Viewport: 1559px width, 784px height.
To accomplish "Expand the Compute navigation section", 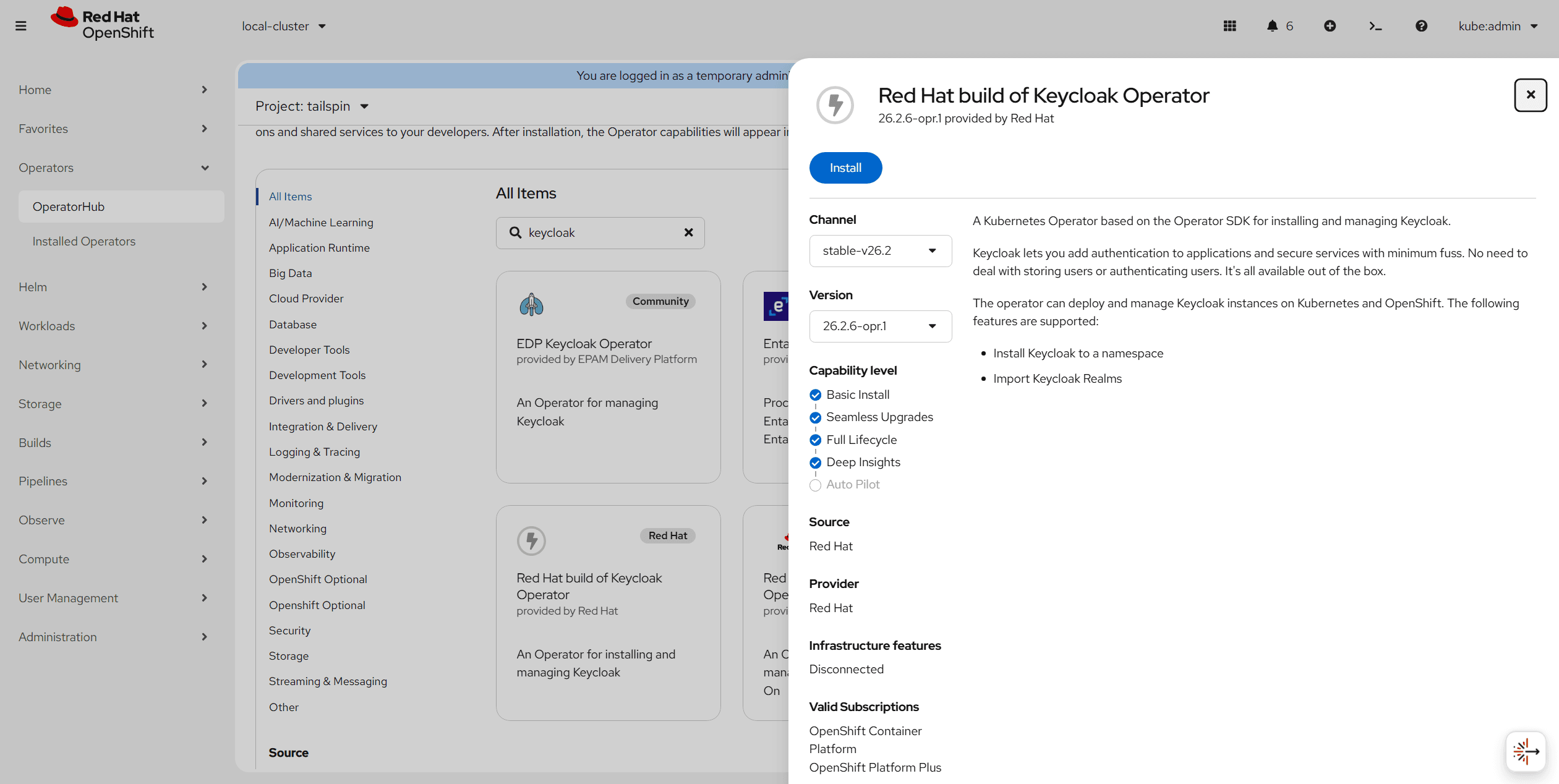I will coord(114,559).
